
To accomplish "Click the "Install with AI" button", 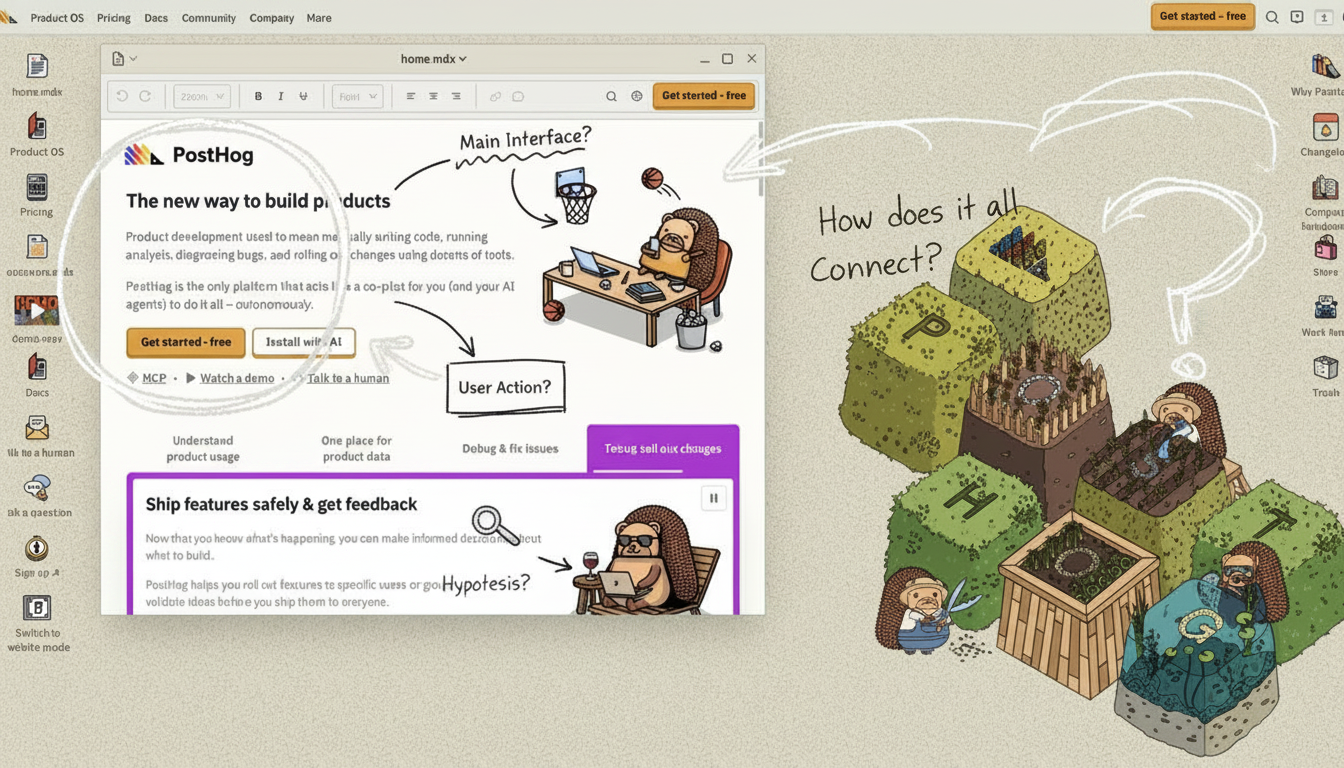I will coord(303,342).
